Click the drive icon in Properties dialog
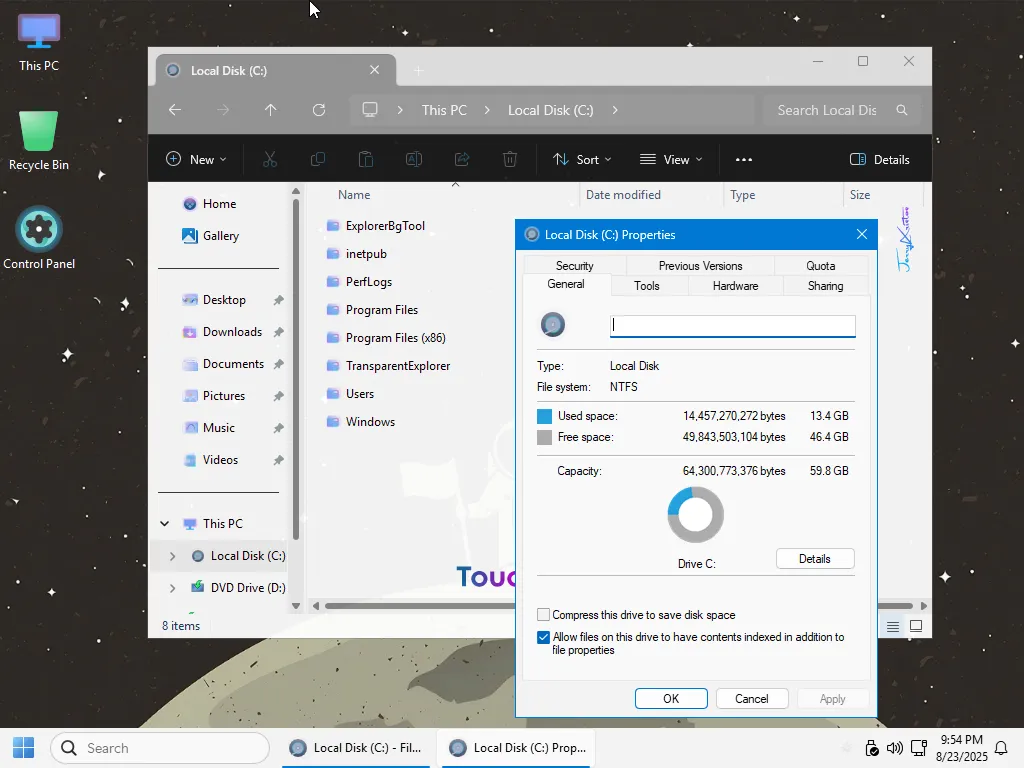The width and height of the screenshot is (1024, 768). (552, 325)
